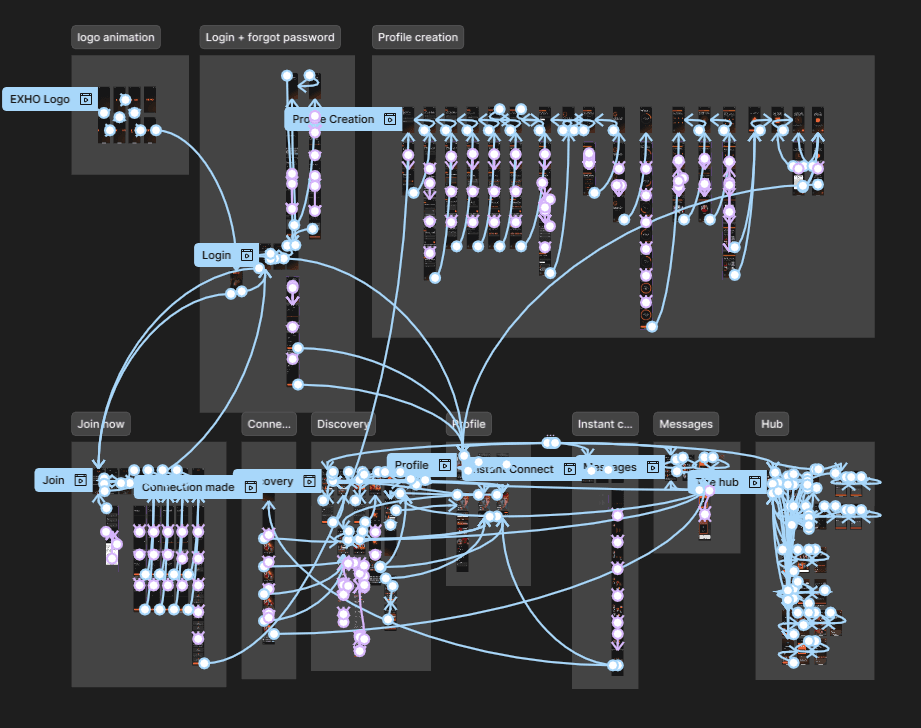Screen dimensions: 921x728
Task: Click the truncated "Conne..." section label
Action: click(269, 424)
